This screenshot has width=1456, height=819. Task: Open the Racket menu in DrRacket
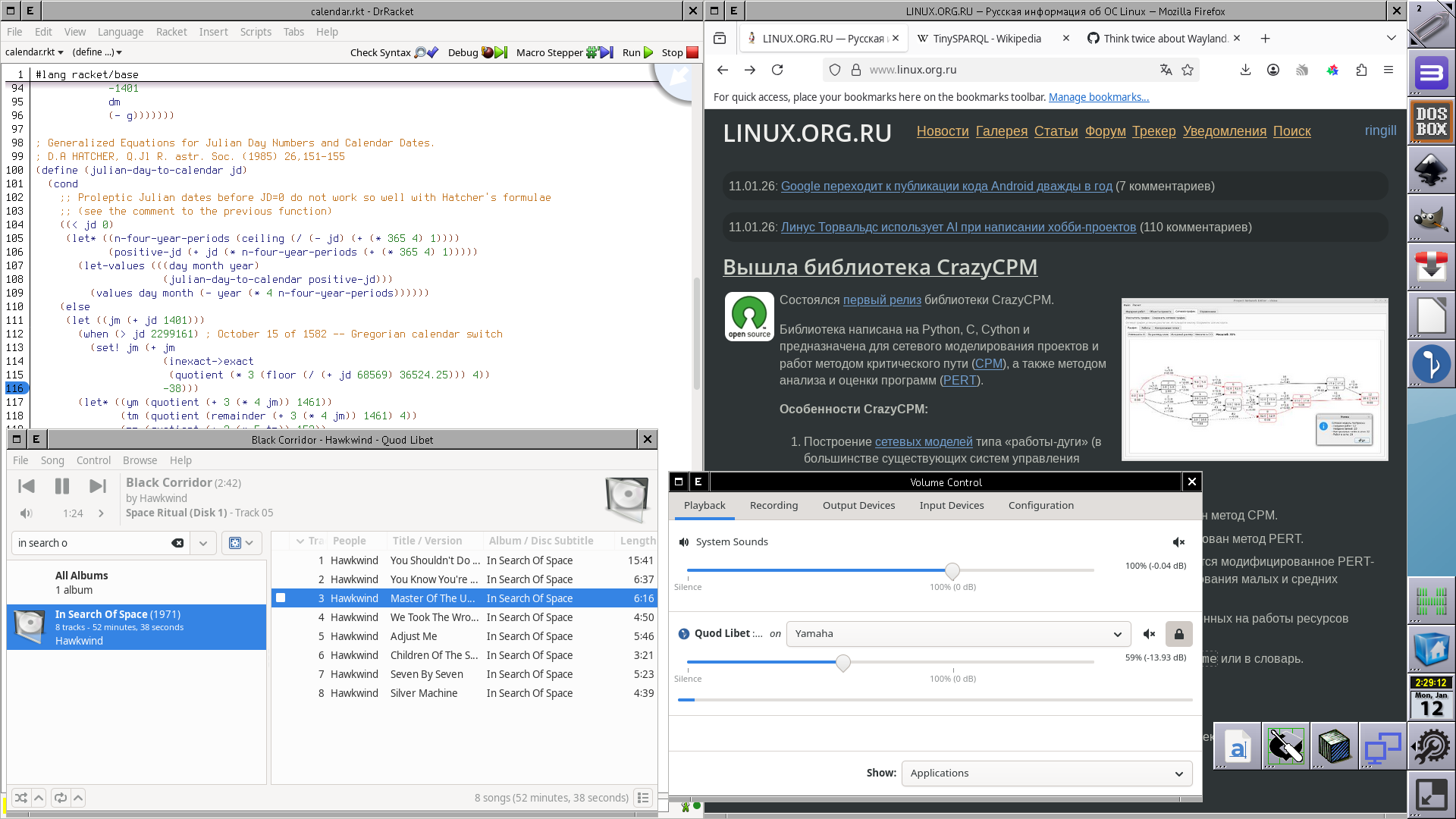tap(171, 32)
